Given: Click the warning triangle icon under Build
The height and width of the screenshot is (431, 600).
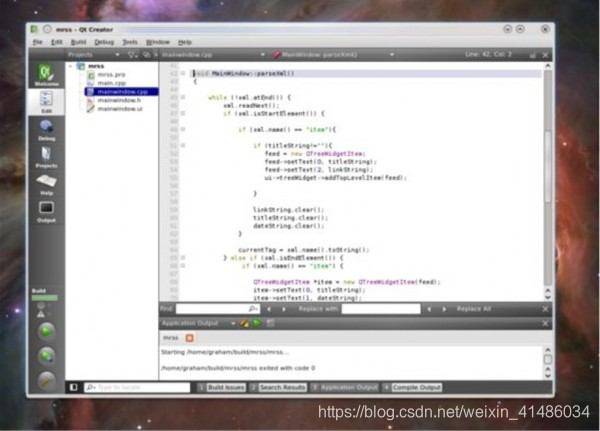Looking at the screenshot, I should (x=41, y=314).
